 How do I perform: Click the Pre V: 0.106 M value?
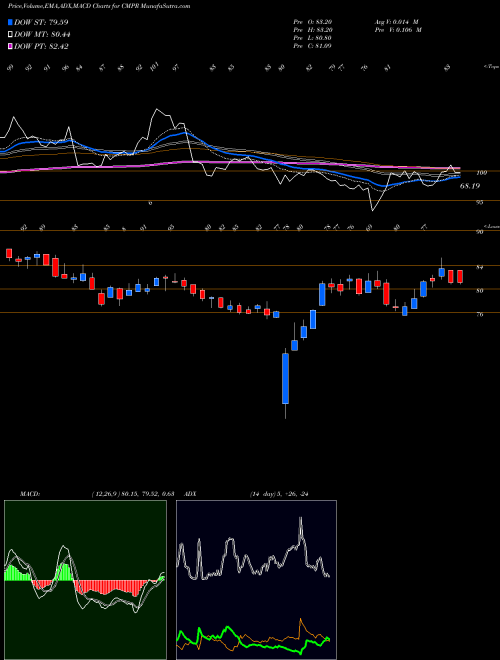click(397, 30)
